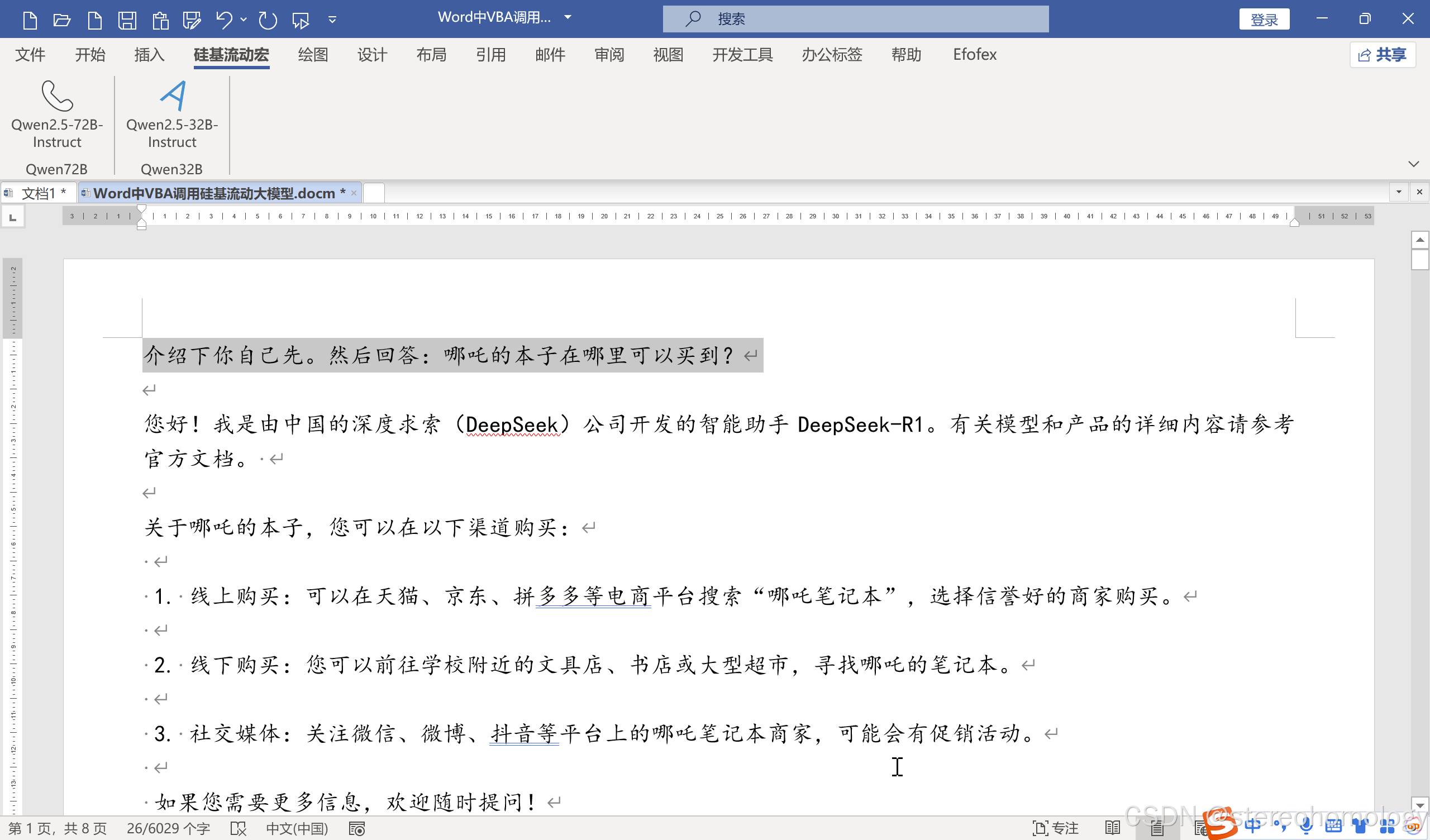The width and height of the screenshot is (1430, 840).
Task: Collapse the ribbon with the chevron
Action: [1413, 164]
